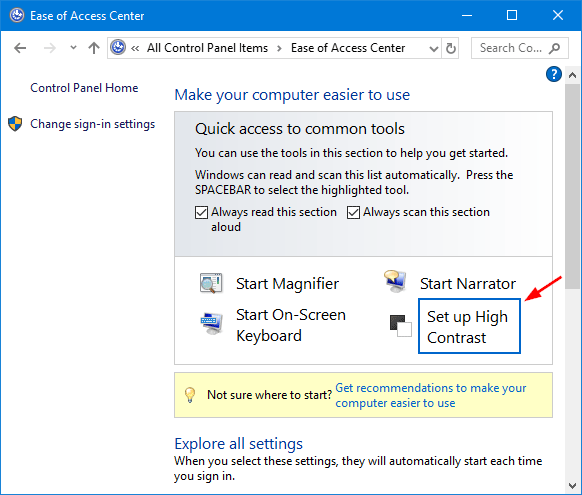Click the High Contrast icon

[400, 326]
